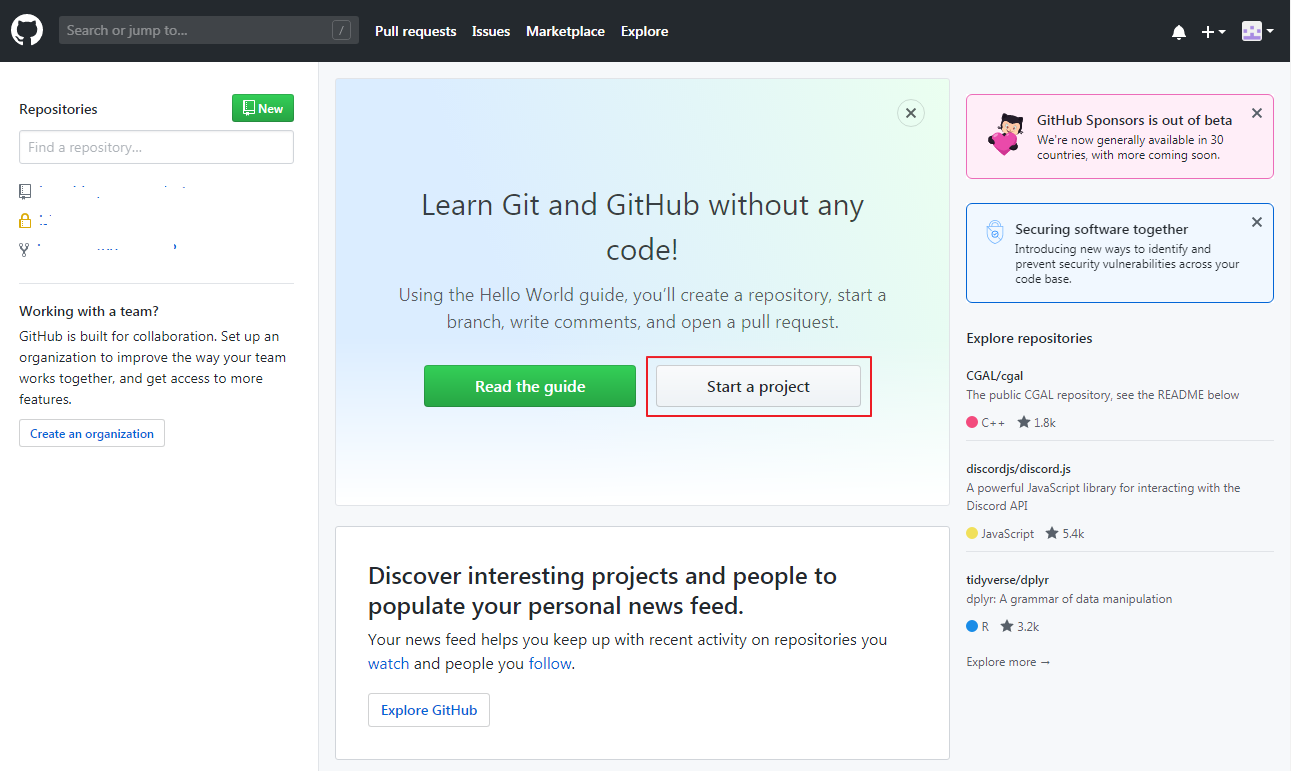Close the GitHub Sponsors notice
Viewport: 1291px width, 771px height.
tap(1257, 113)
